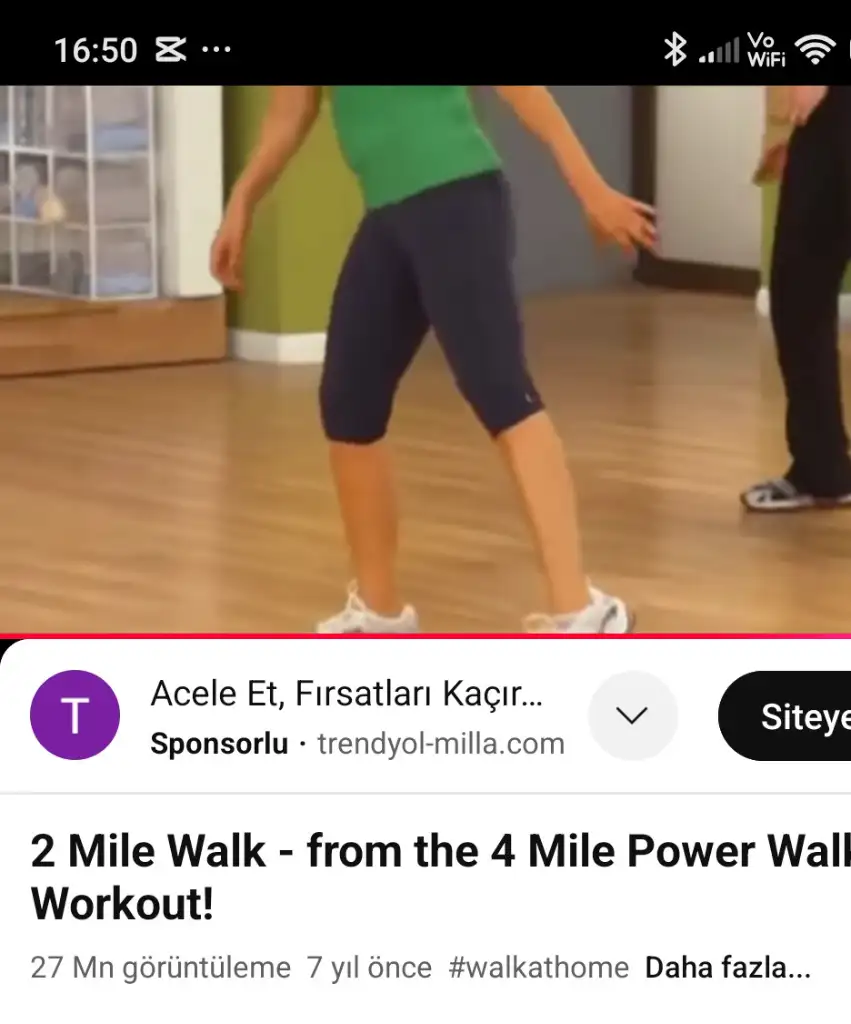Tap the Bluetooth status icon
851x1024 pixels.
tap(675, 50)
